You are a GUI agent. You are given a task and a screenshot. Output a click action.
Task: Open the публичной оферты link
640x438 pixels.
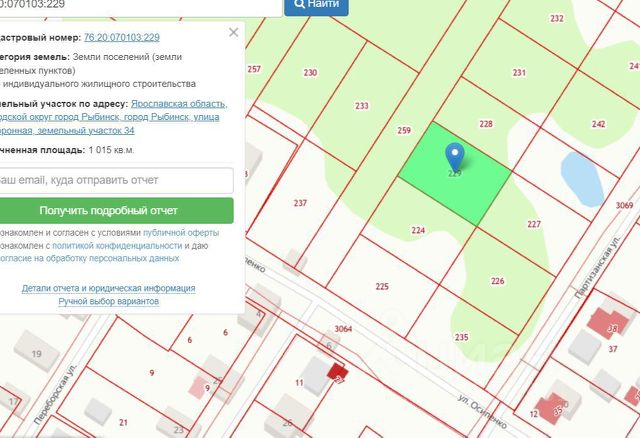tap(181, 233)
